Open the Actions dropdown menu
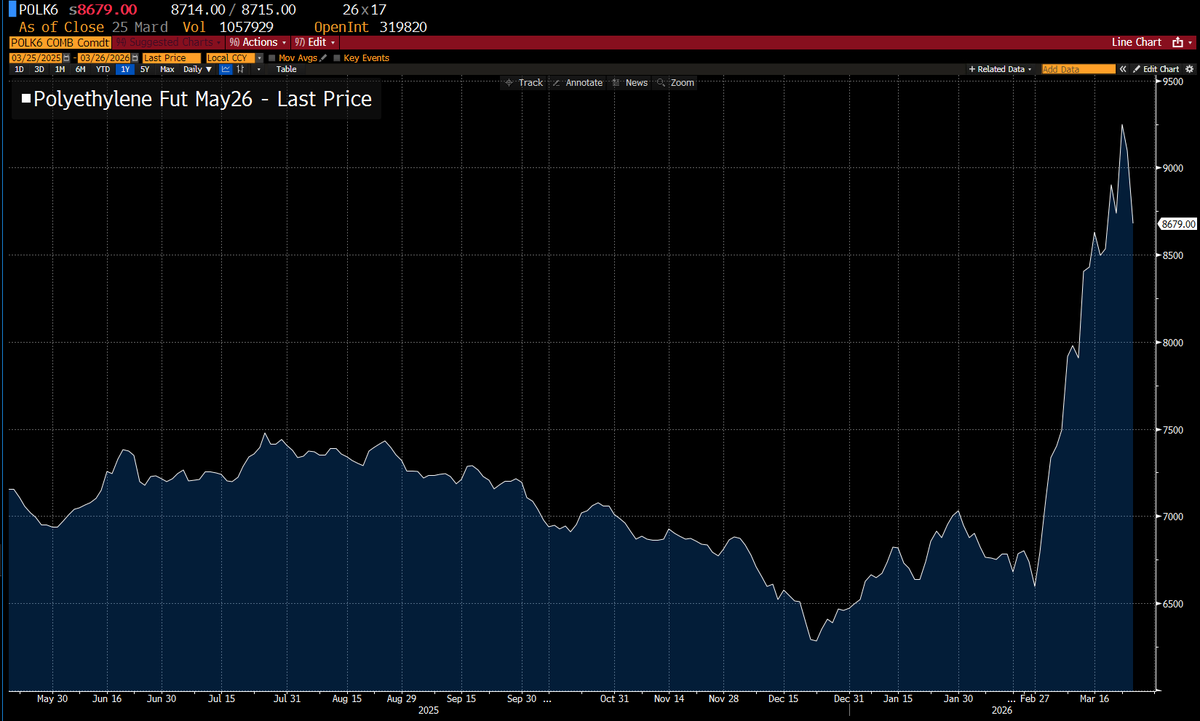 tap(258, 42)
